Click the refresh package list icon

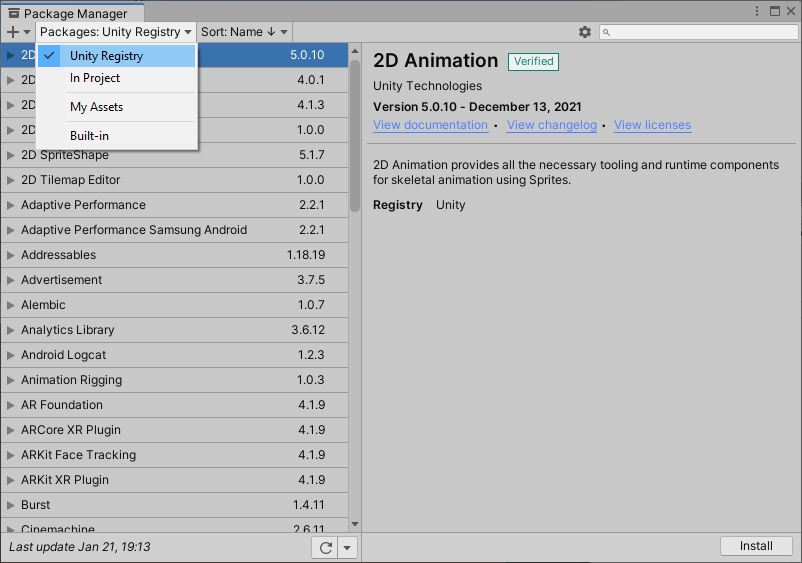click(x=324, y=547)
